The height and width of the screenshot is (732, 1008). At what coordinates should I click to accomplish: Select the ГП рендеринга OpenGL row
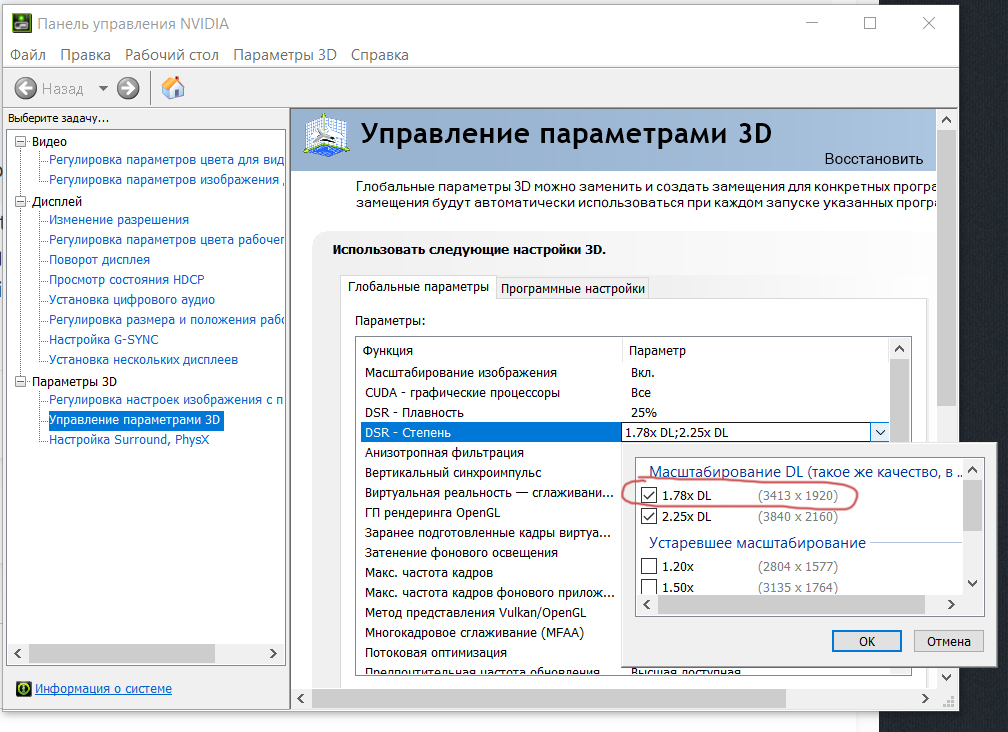490,513
